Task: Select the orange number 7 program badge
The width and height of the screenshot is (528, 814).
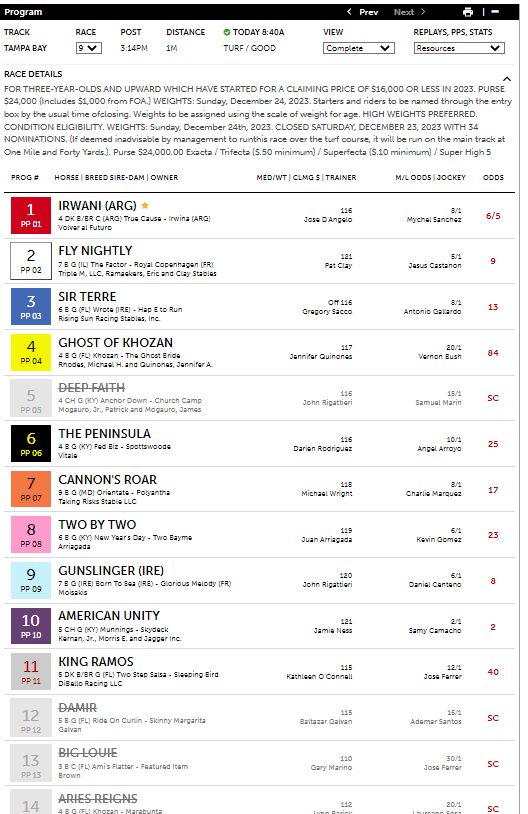Action: [x=31, y=489]
